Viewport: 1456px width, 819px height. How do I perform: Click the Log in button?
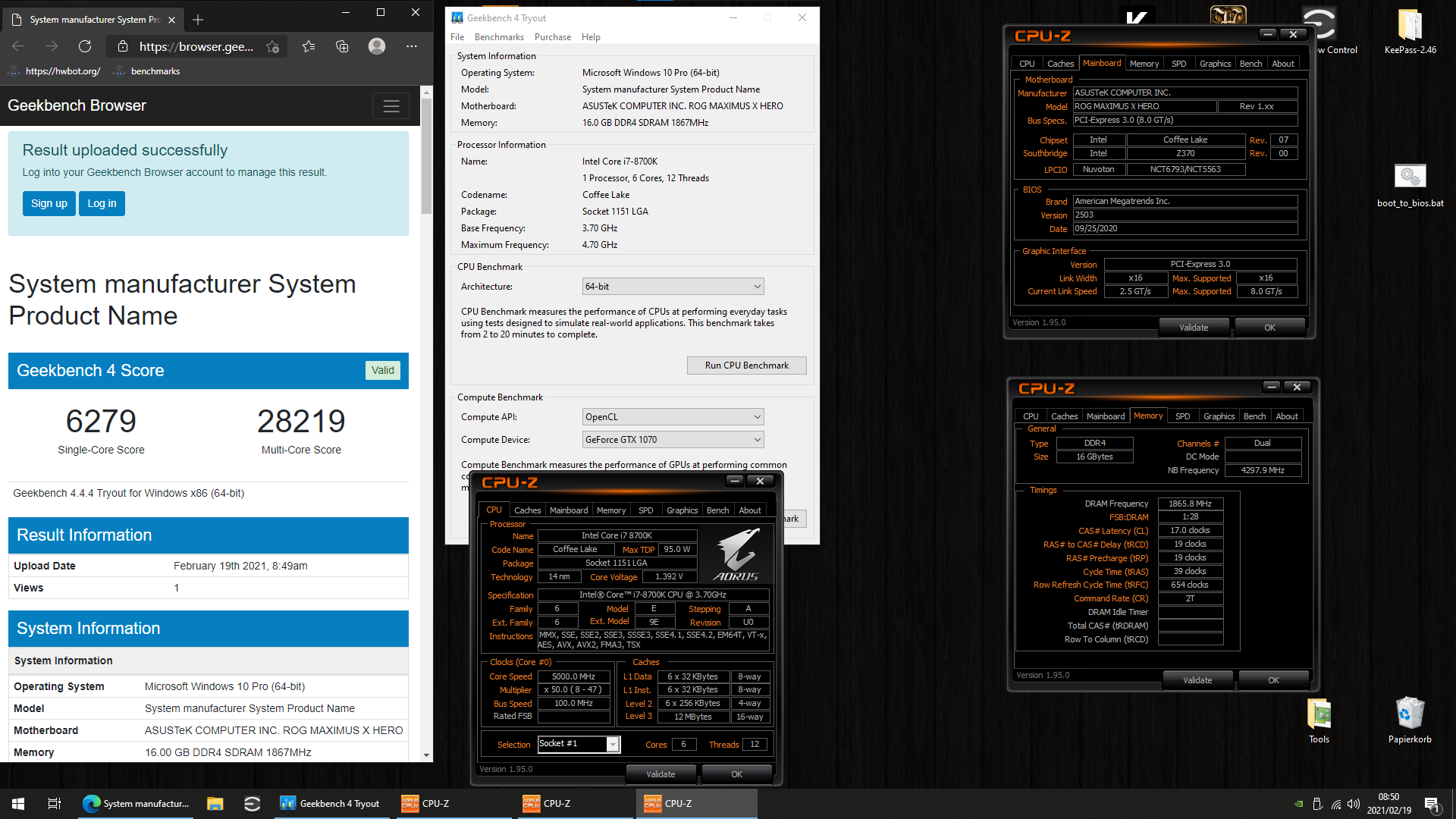coord(102,203)
